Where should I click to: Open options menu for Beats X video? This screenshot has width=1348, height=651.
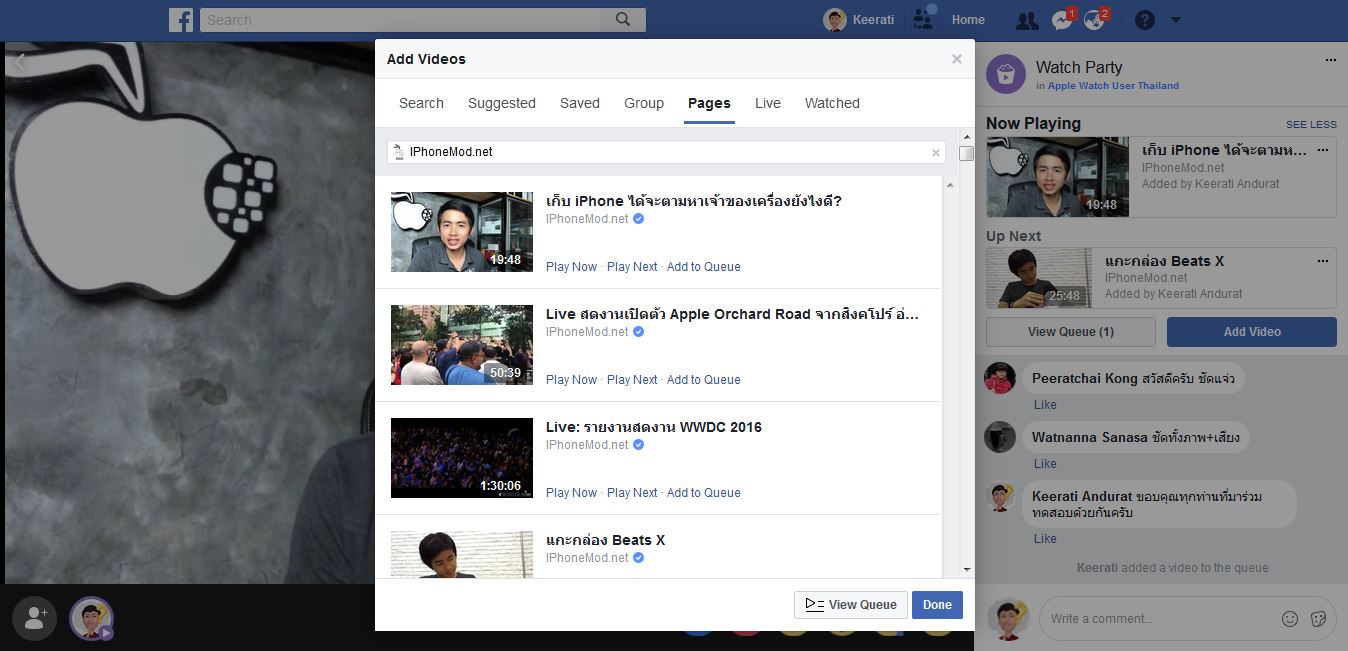pos(1323,261)
